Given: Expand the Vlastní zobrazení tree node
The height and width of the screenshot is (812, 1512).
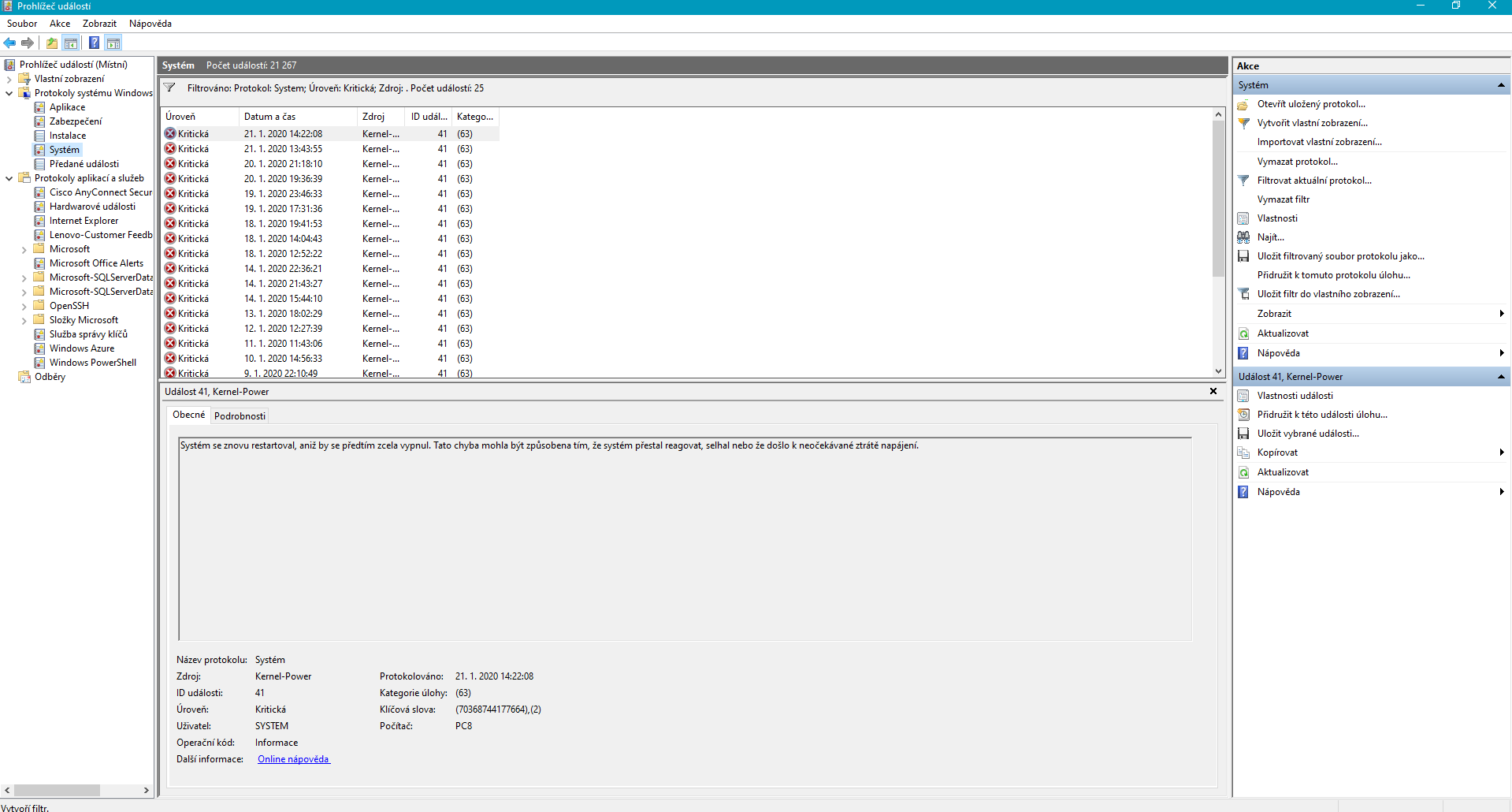Looking at the screenshot, I should click(9, 79).
